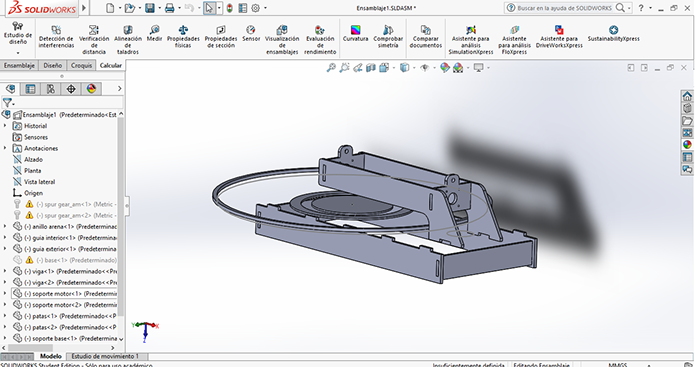Open SustainabilityXpress tool
The width and height of the screenshot is (695, 367).
(613, 33)
